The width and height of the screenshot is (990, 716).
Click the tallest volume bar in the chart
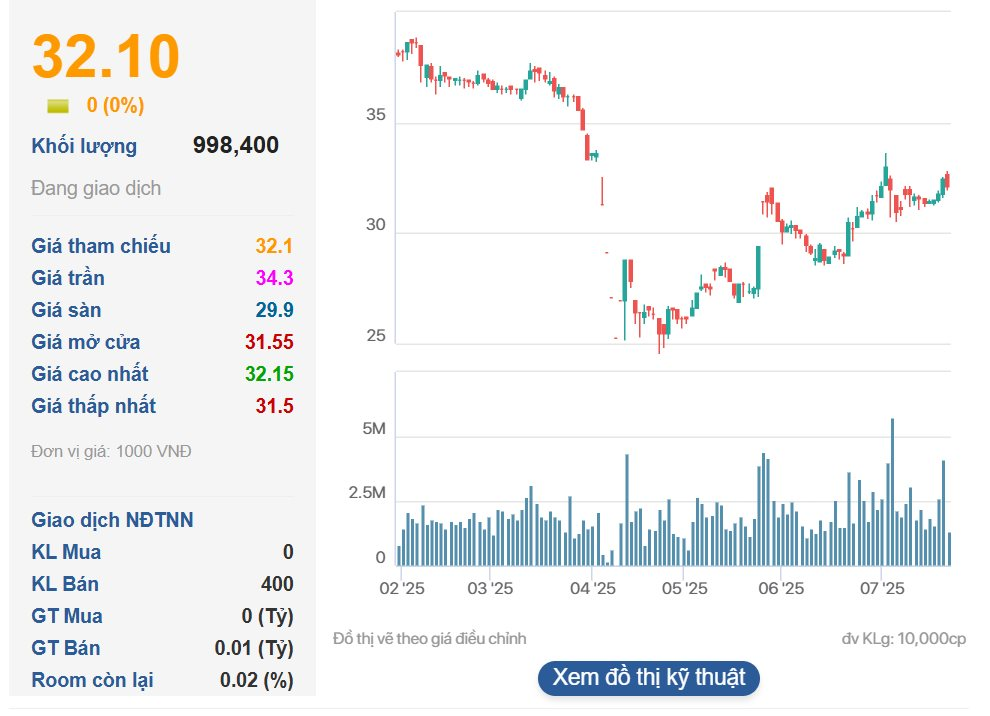(x=892, y=492)
